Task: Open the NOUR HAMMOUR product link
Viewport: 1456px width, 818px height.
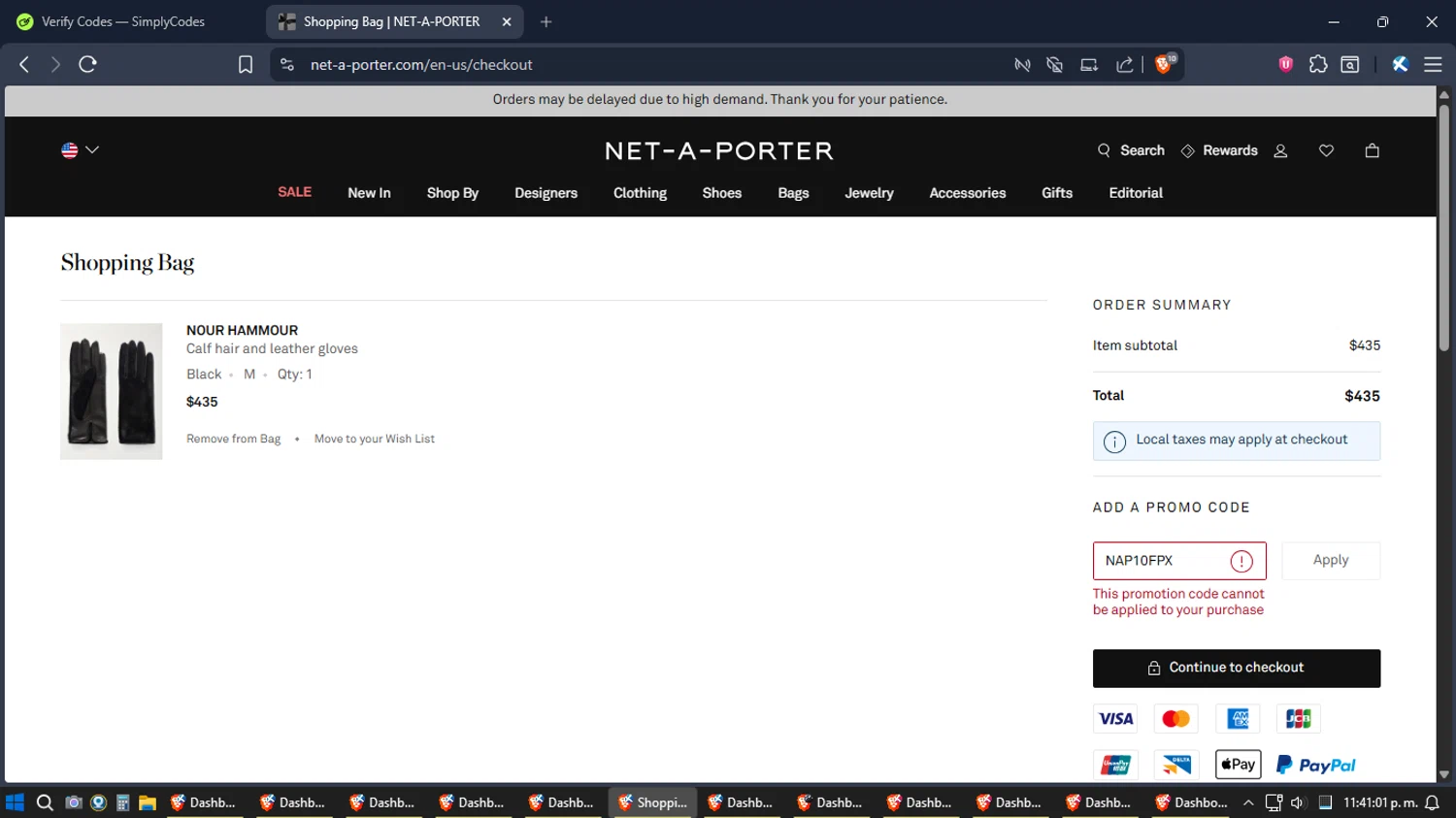Action: coord(242,330)
